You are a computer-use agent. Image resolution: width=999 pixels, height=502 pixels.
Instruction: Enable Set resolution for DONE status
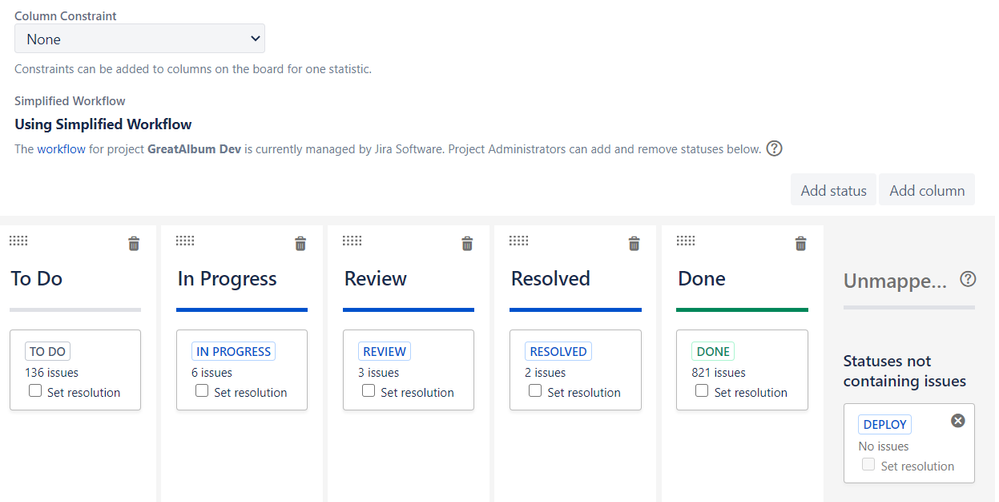coord(702,391)
